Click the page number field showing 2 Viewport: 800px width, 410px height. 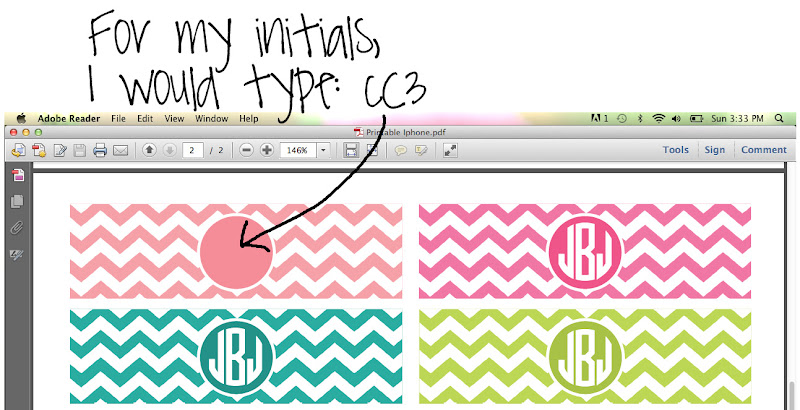pos(192,150)
